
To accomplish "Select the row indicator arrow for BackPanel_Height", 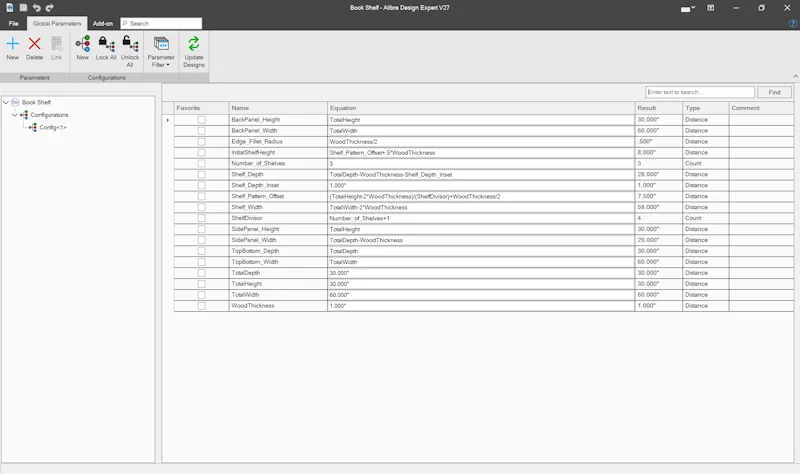I will (x=168, y=120).
